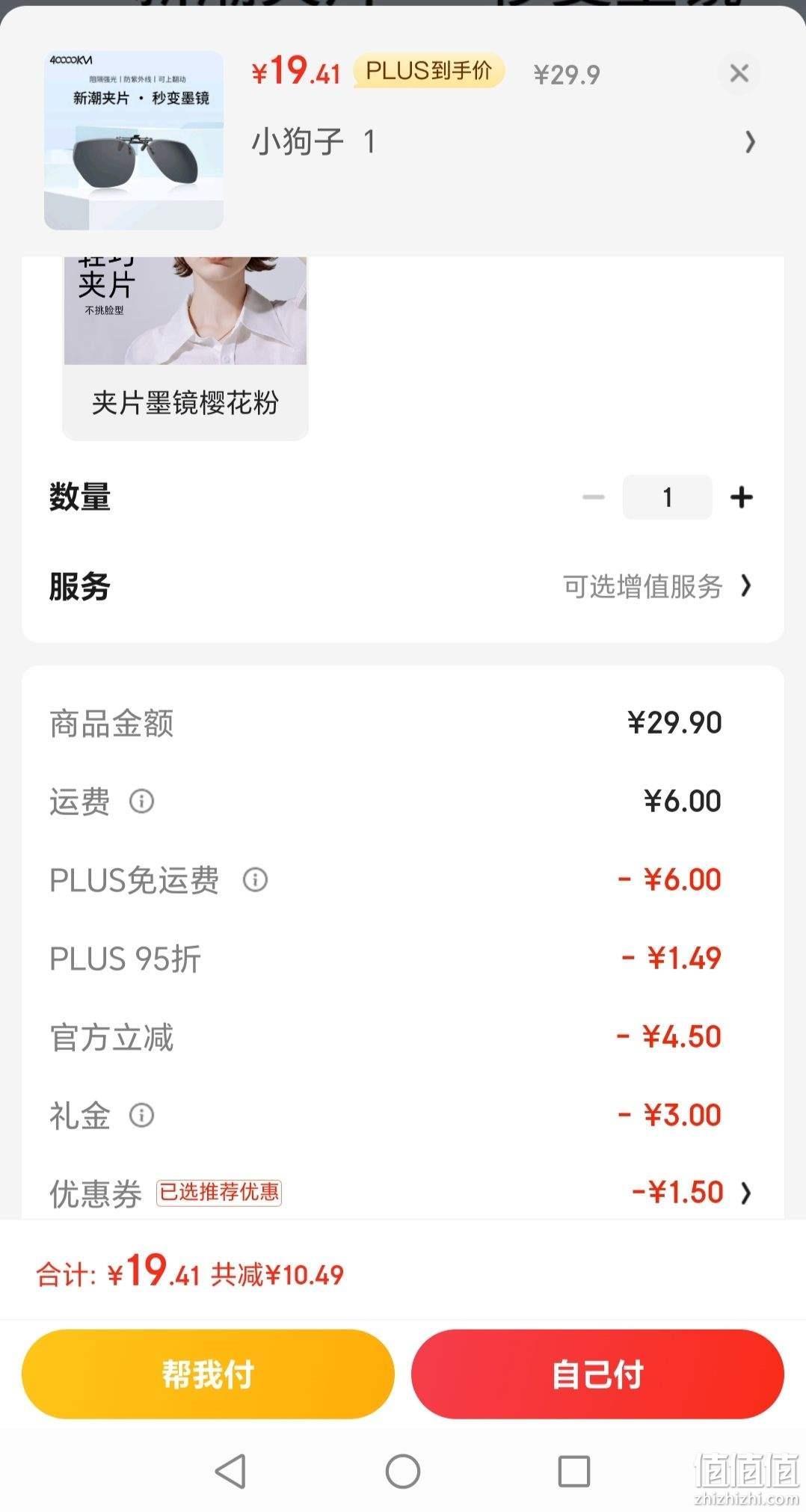Tap the quantity input field

(667, 497)
